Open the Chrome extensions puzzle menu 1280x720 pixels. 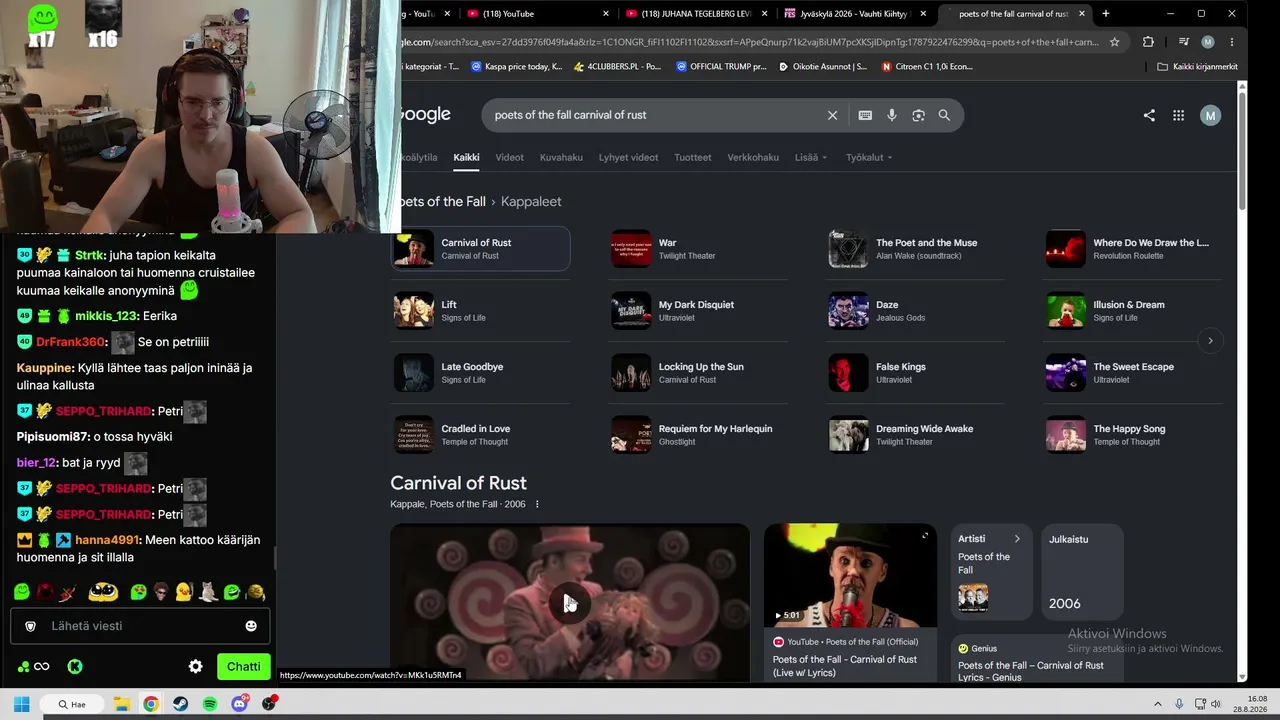coord(1148,42)
